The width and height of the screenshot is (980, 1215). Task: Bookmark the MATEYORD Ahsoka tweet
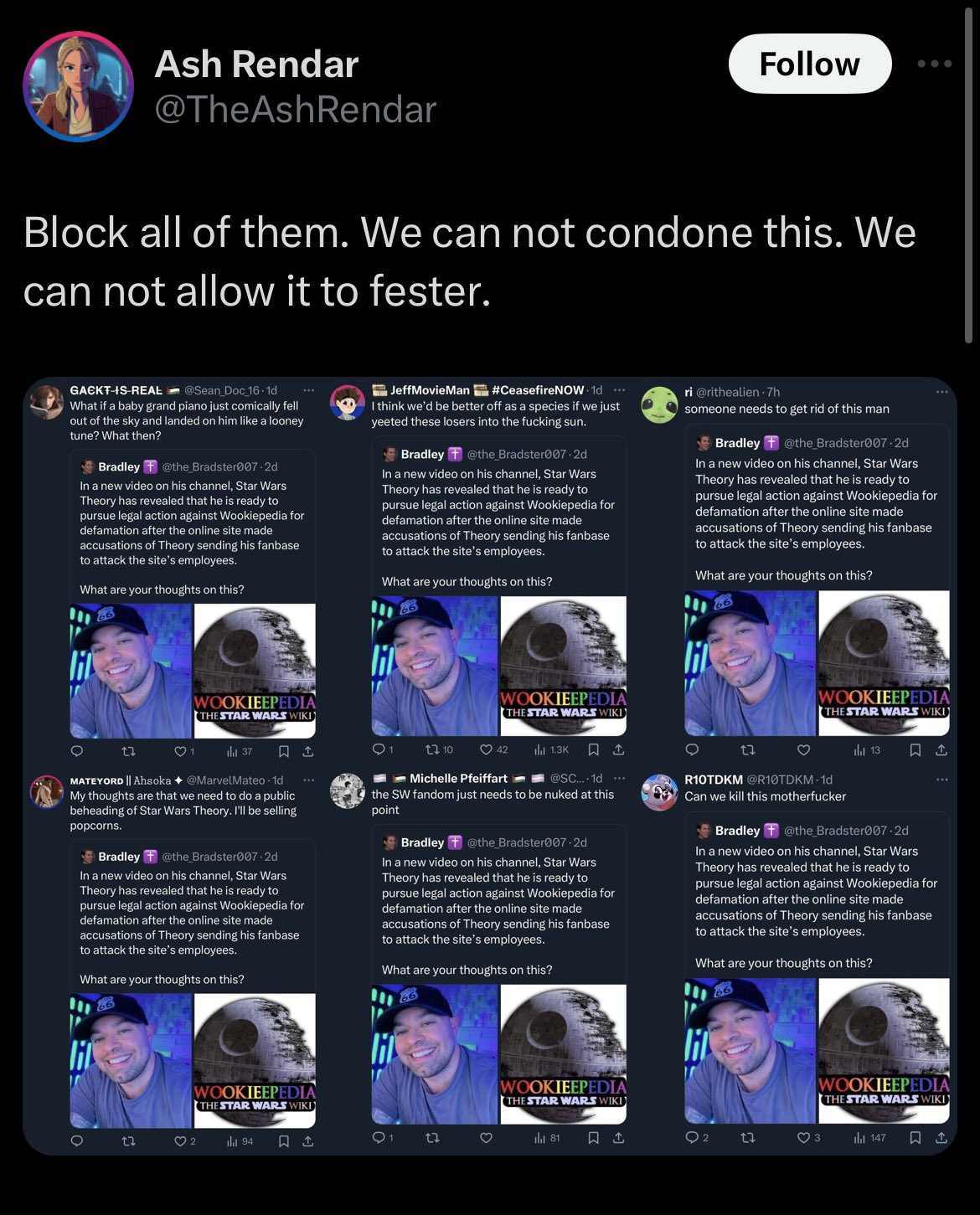[x=284, y=1140]
